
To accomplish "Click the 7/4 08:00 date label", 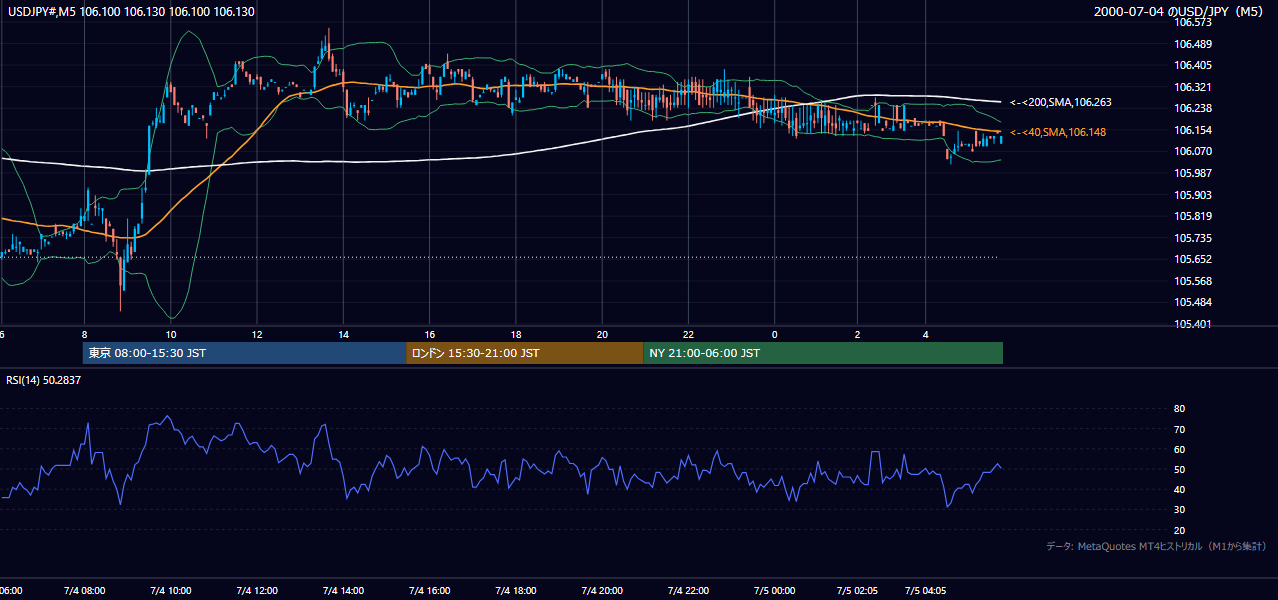I will (x=85, y=590).
